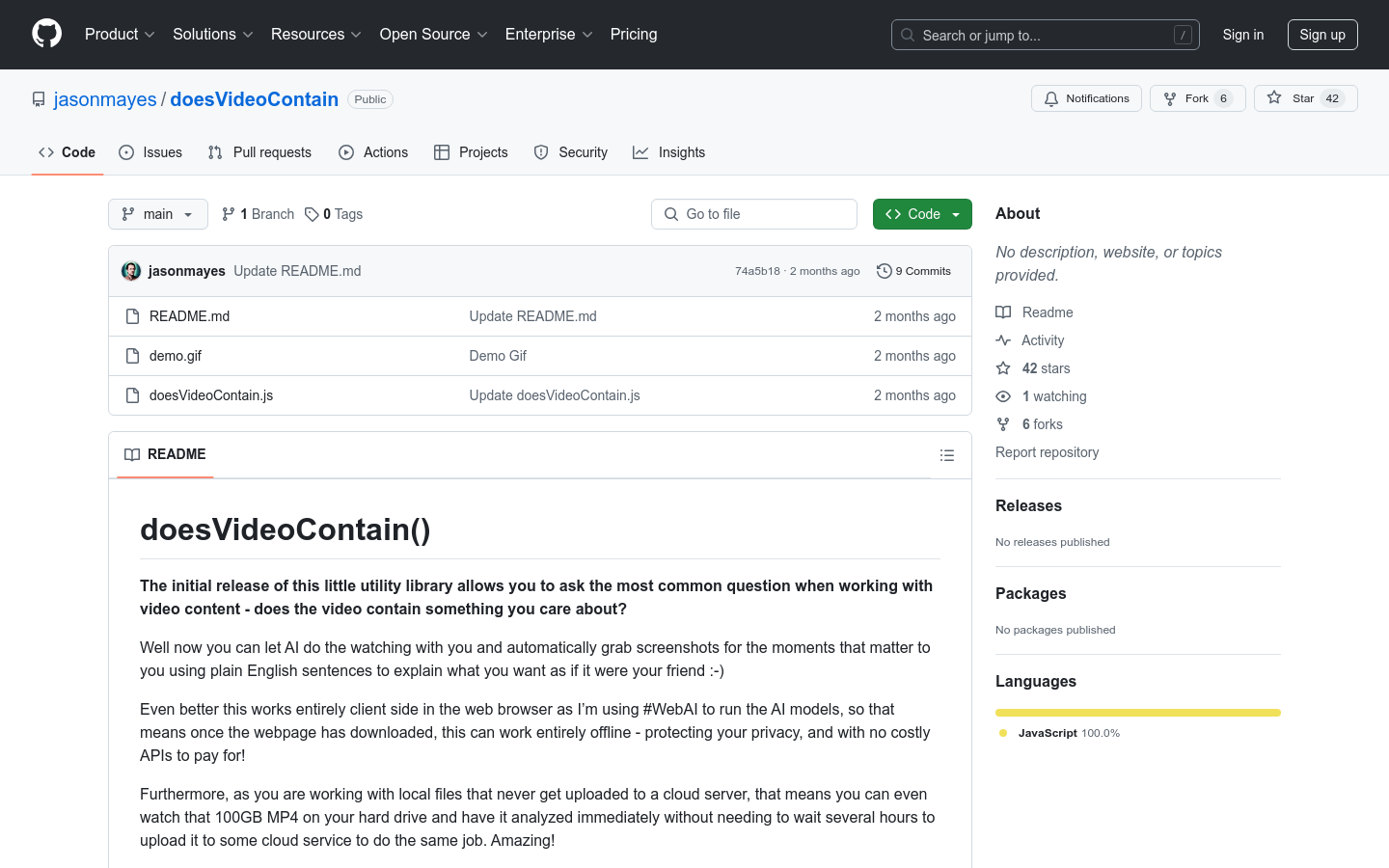The width and height of the screenshot is (1389, 868).
Task: Open the 6 forks link
Action: (1029, 424)
